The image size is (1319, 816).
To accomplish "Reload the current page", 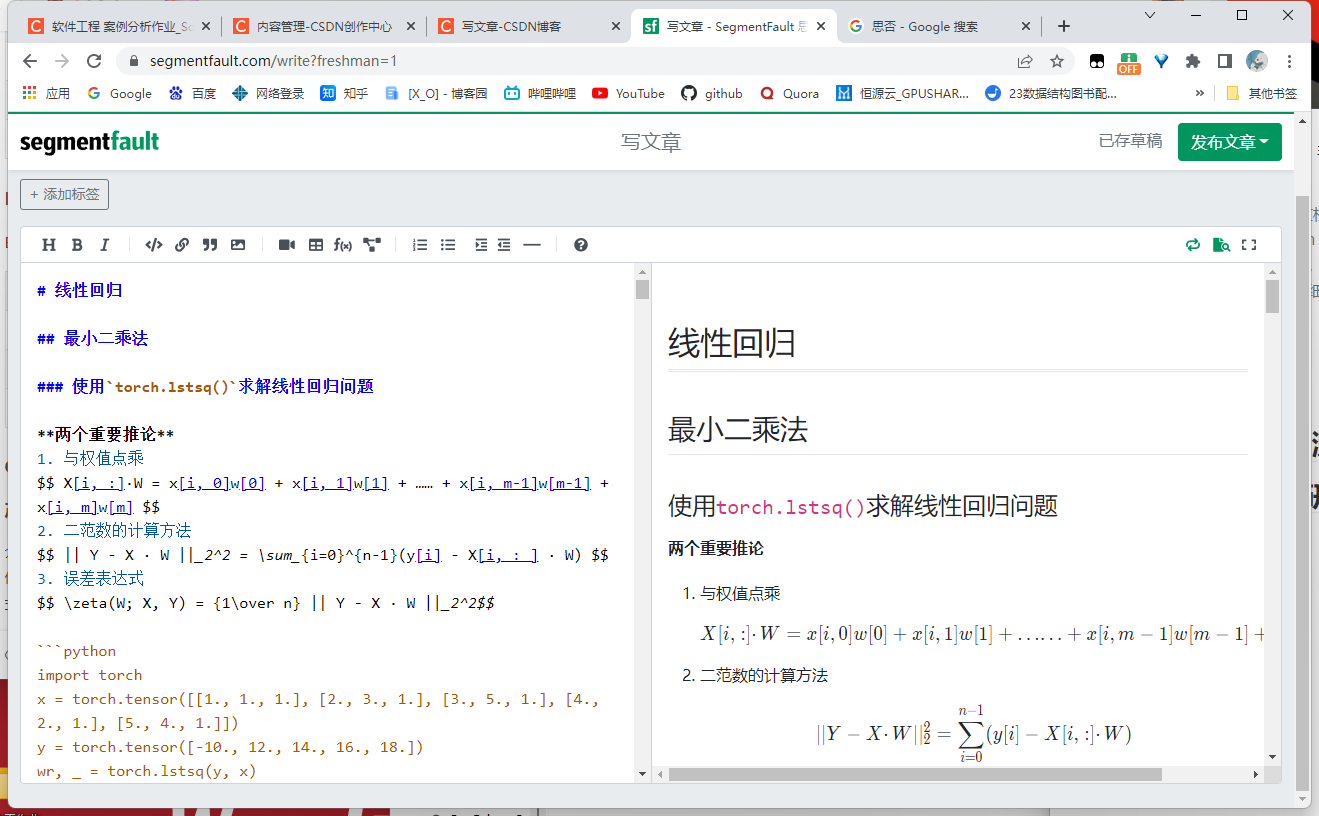I will pos(94,61).
